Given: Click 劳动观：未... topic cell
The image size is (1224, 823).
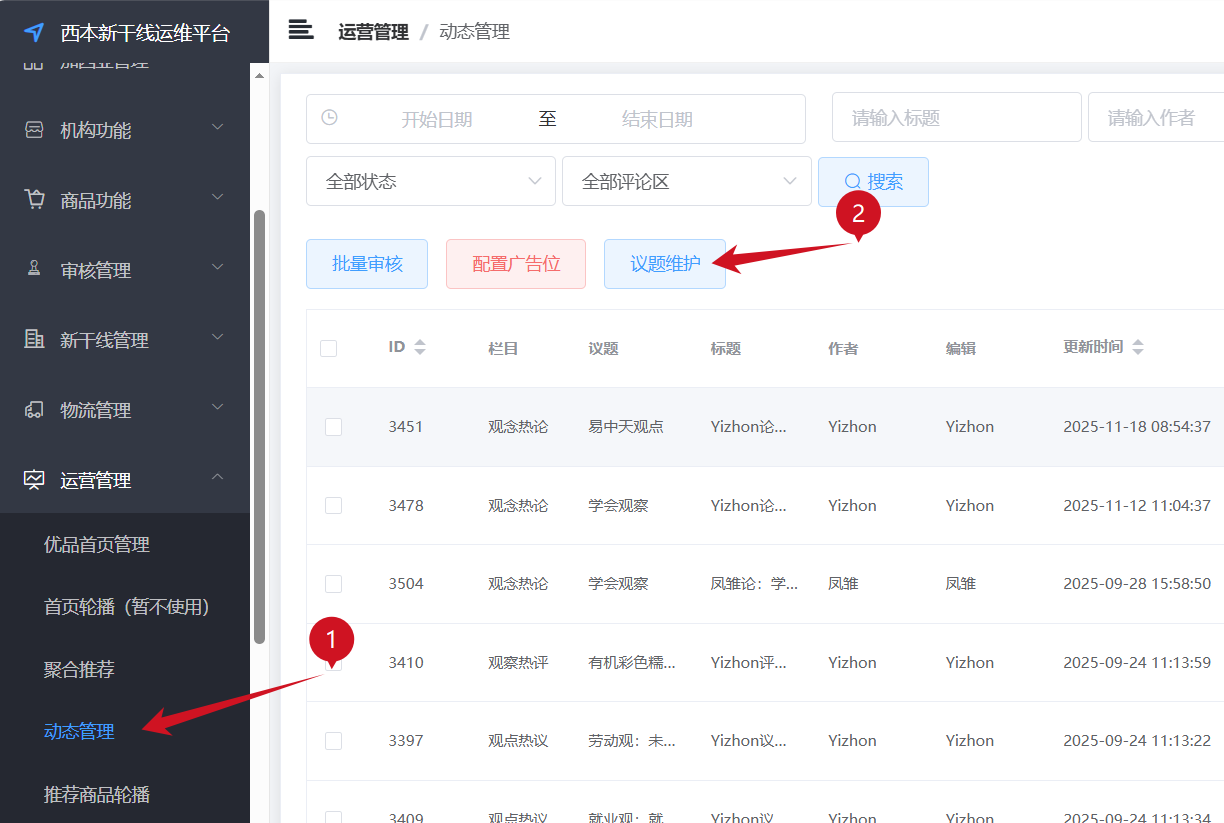Looking at the screenshot, I should coord(632,741).
